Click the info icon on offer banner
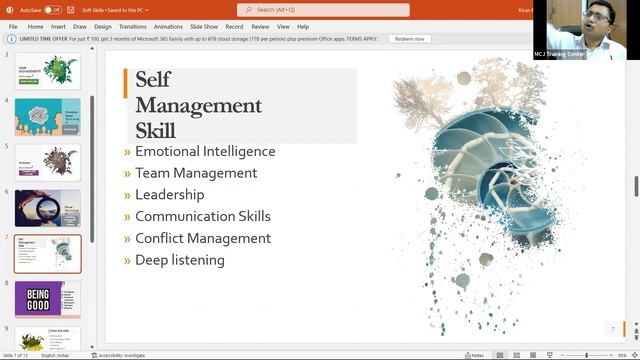This screenshot has height=360, width=640. (x=11, y=39)
